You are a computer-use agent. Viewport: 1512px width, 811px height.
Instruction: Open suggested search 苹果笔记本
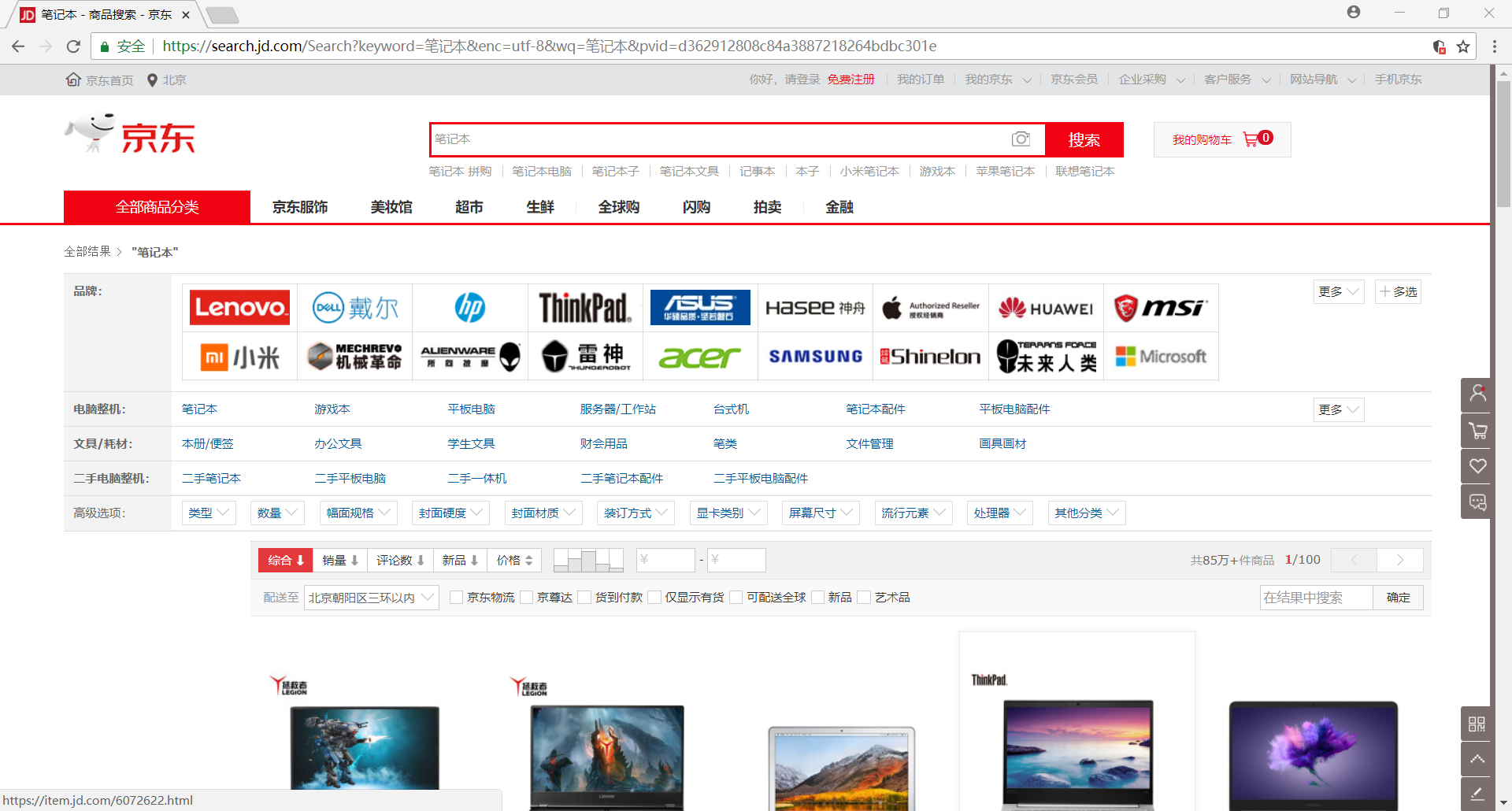point(1005,172)
